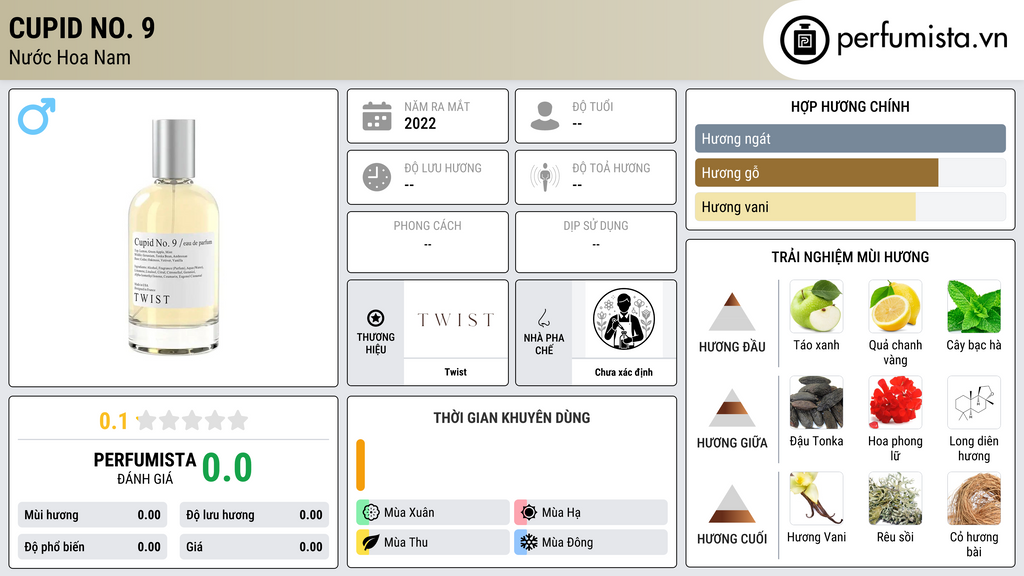Click the star badge icon above Thương hiệu

376,318
